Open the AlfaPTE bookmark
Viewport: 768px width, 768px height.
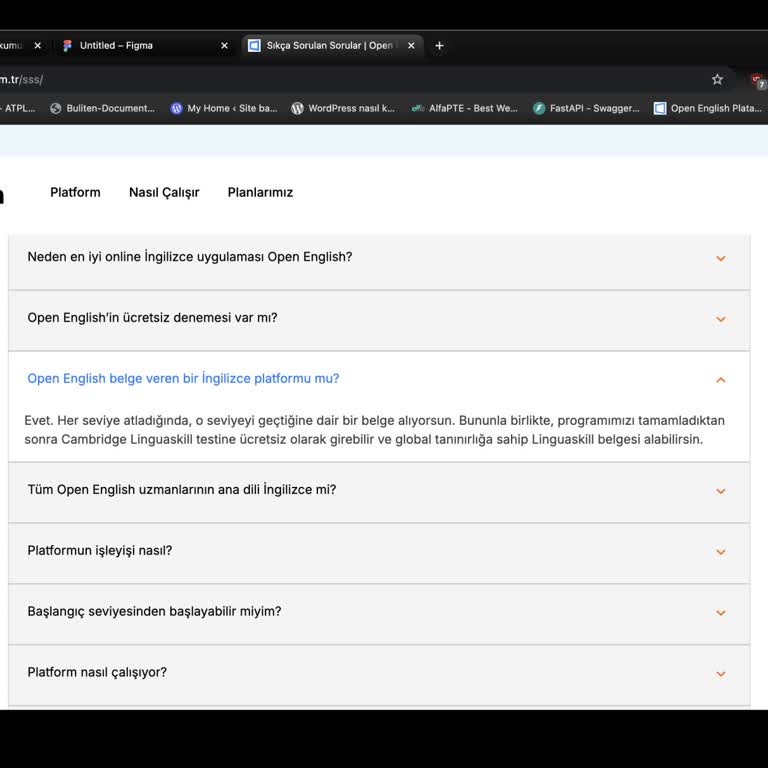click(465, 108)
